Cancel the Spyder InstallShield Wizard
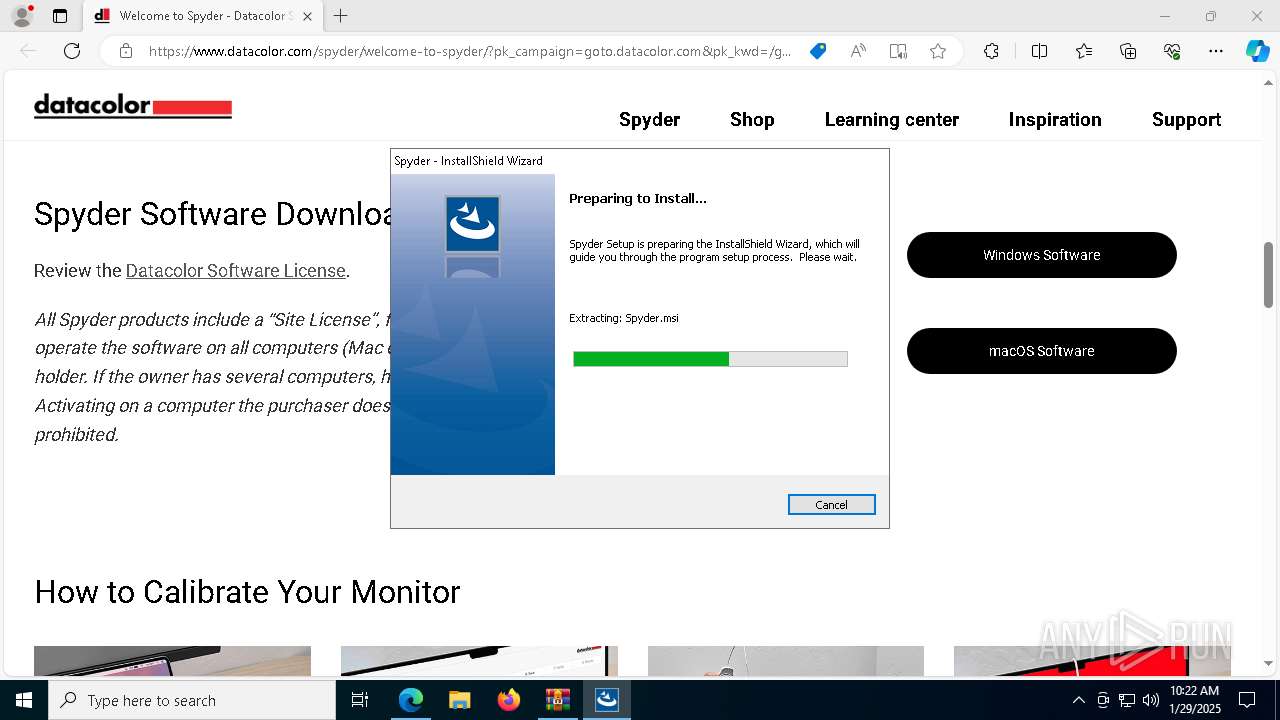The image size is (1280, 720). (x=831, y=505)
